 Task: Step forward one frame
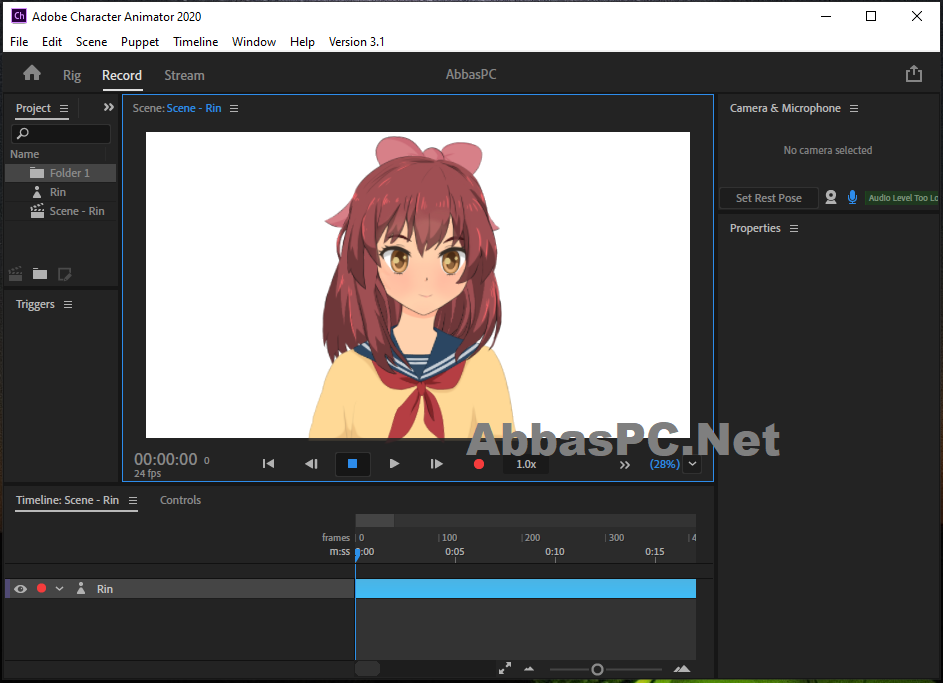point(437,464)
